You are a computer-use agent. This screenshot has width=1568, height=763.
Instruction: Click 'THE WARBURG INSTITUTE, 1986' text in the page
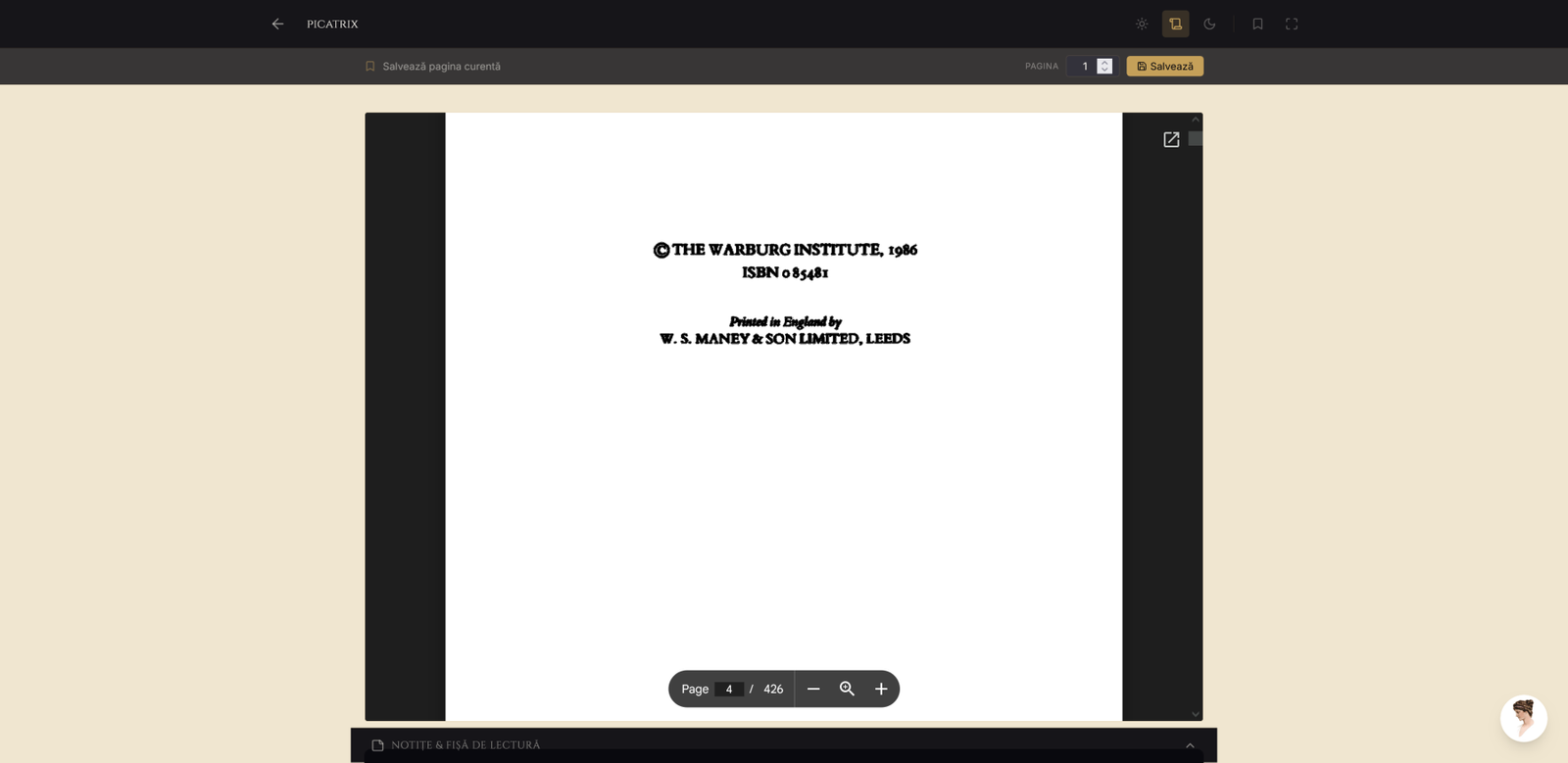click(x=795, y=250)
